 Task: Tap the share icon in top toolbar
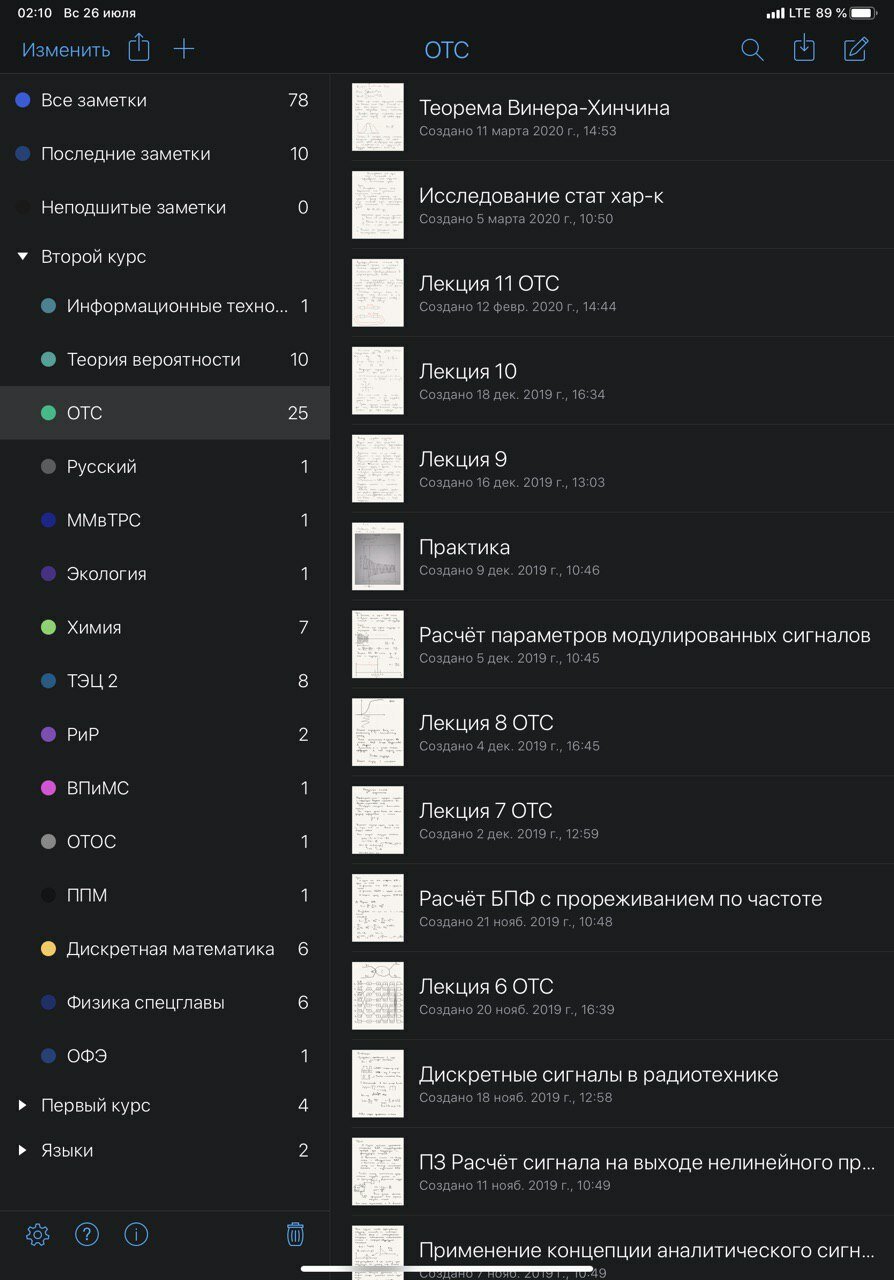[x=139, y=49]
